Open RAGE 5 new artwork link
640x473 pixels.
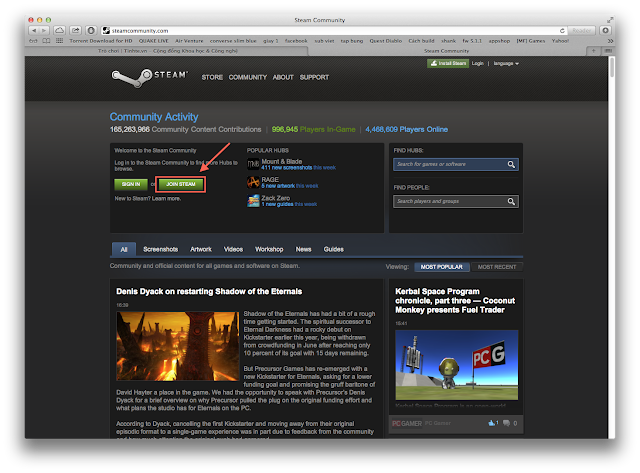coord(278,186)
